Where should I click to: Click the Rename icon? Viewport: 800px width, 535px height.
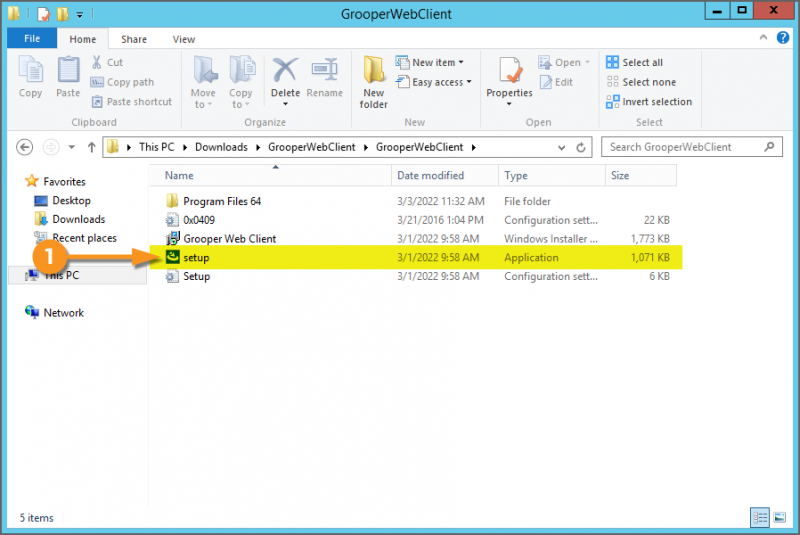[324, 70]
